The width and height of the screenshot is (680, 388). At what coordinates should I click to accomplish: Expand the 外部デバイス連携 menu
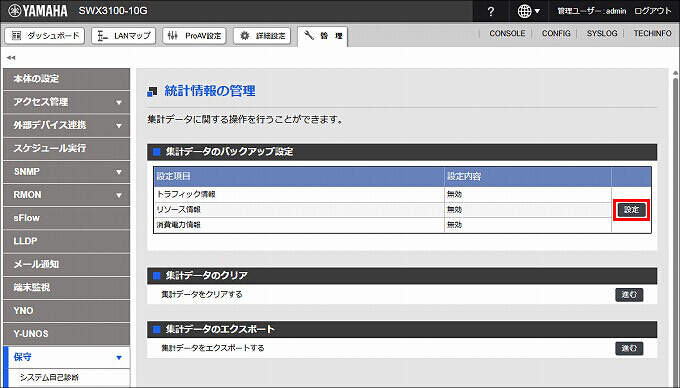pos(66,125)
